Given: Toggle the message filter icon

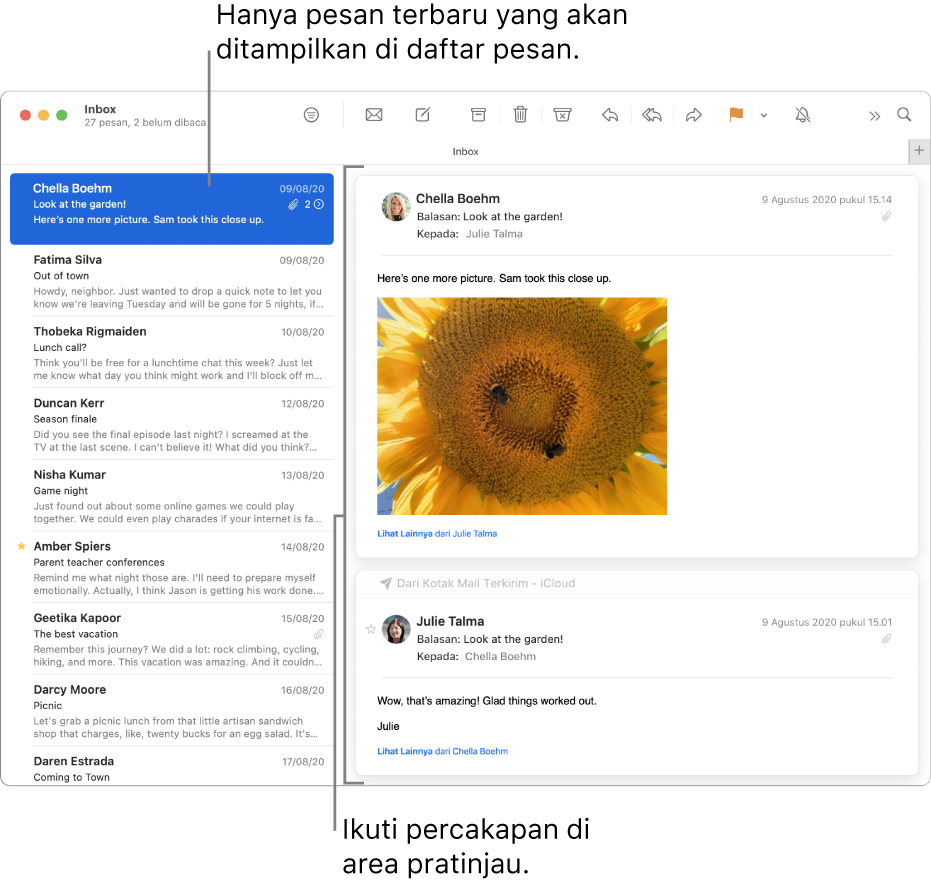Looking at the screenshot, I should pos(311,115).
